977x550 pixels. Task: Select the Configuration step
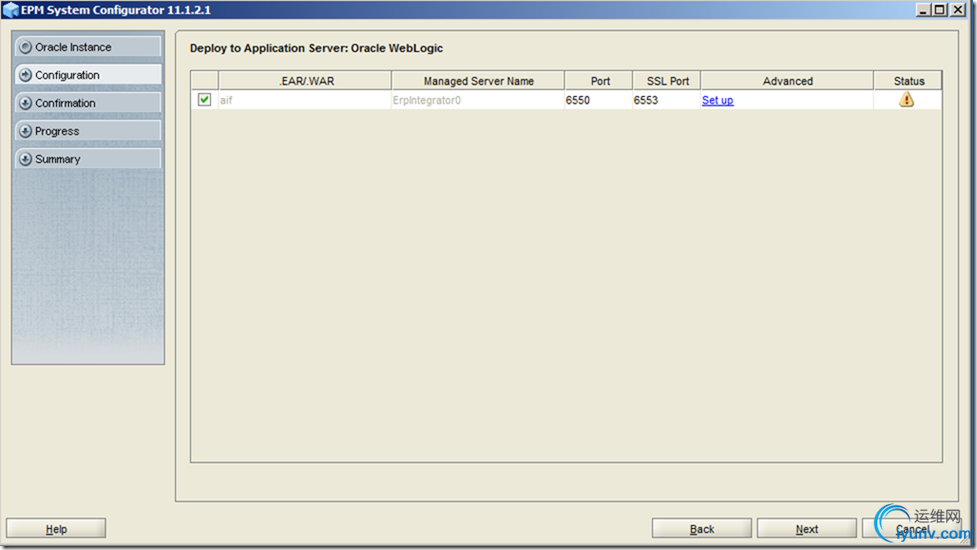88,75
